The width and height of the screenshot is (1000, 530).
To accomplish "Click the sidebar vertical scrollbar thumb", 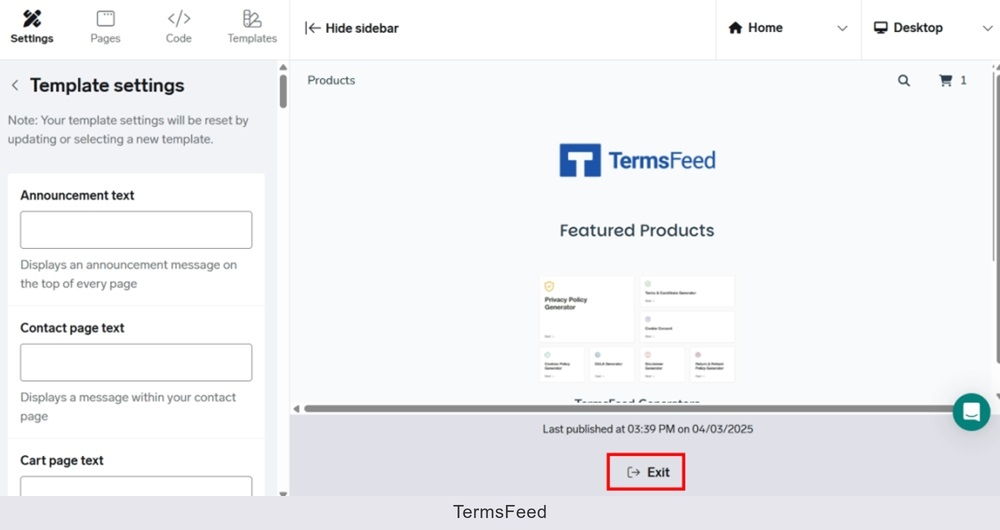I will pyautogui.click(x=283, y=91).
